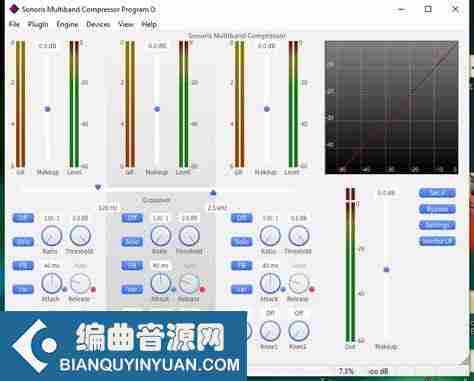Click red dot next to low band Release
The width and height of the screenshot is (474, 381).
point(93,289)
